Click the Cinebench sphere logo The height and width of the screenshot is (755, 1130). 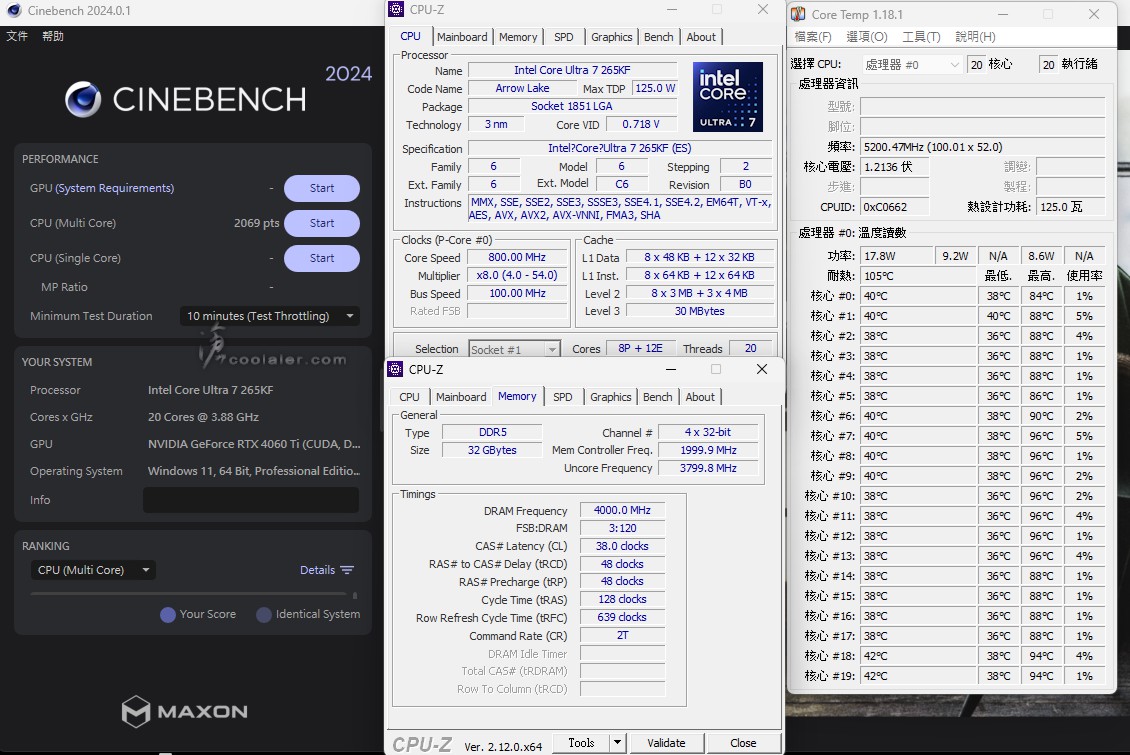(x=83, y=99)
